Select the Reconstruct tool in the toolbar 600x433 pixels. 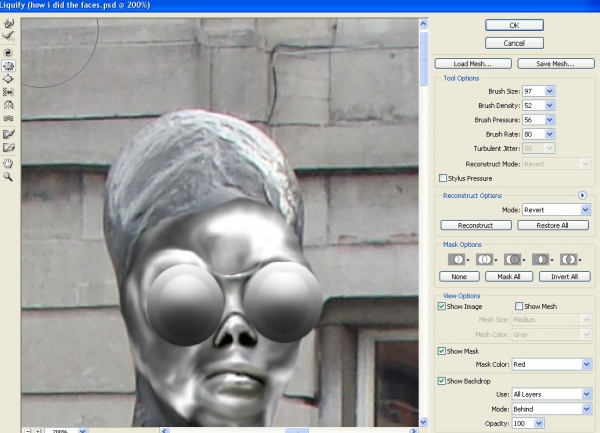point(8,36)
